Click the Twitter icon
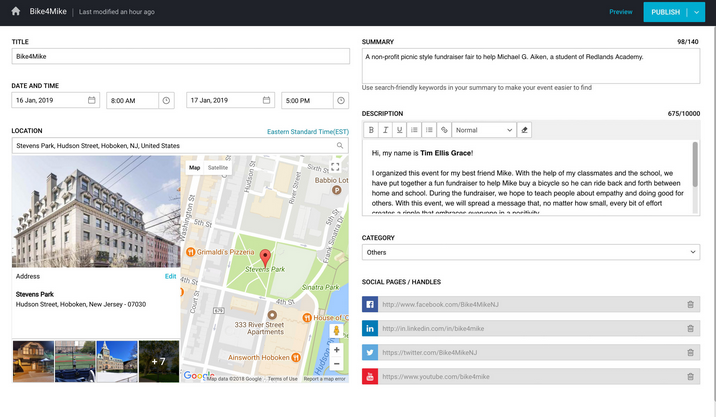 (x=370, y=353)
